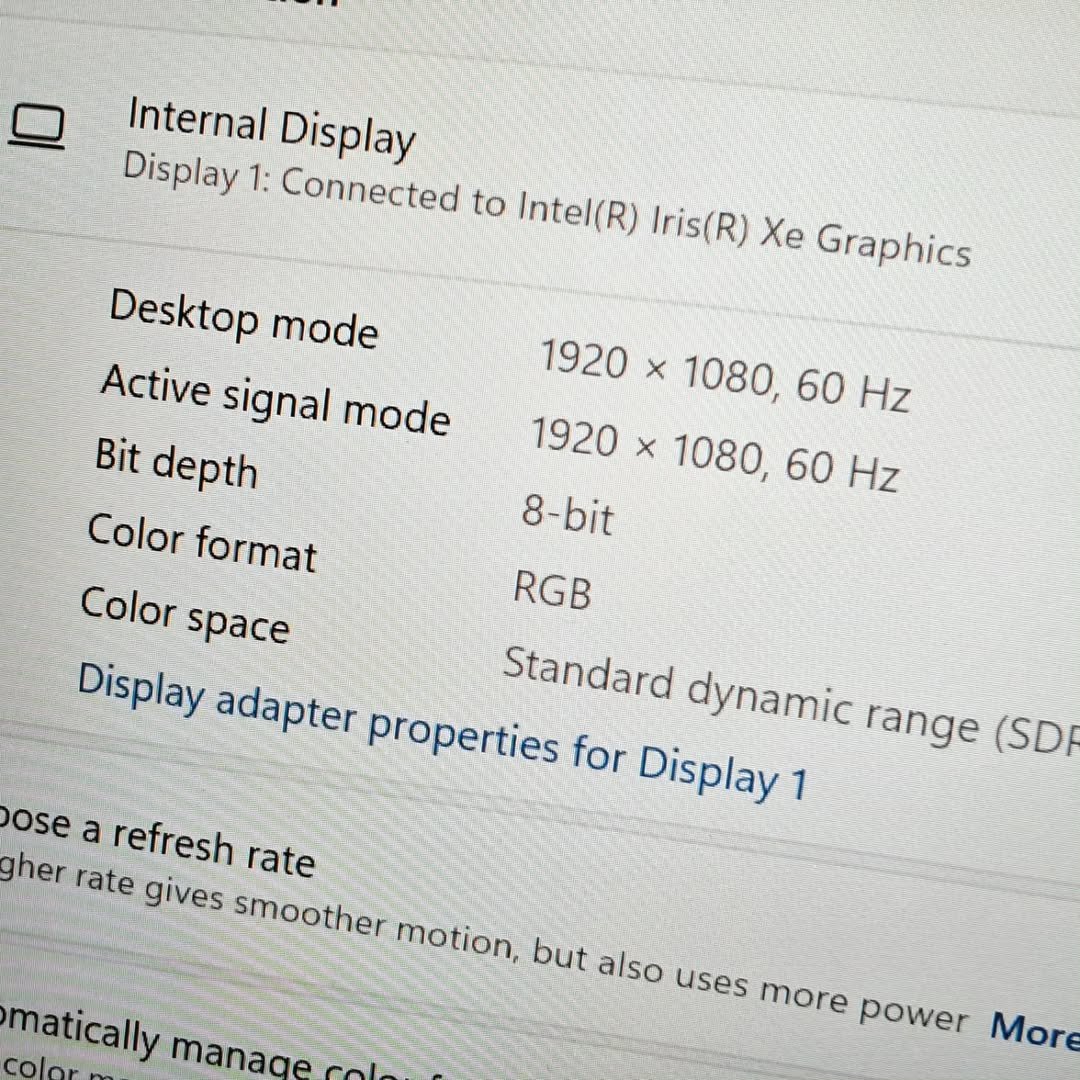Viewport: 1080px width, 1080px height.
Task: Click the Display 1 connected graphics subtitle
Action: [x=546, y=208]
